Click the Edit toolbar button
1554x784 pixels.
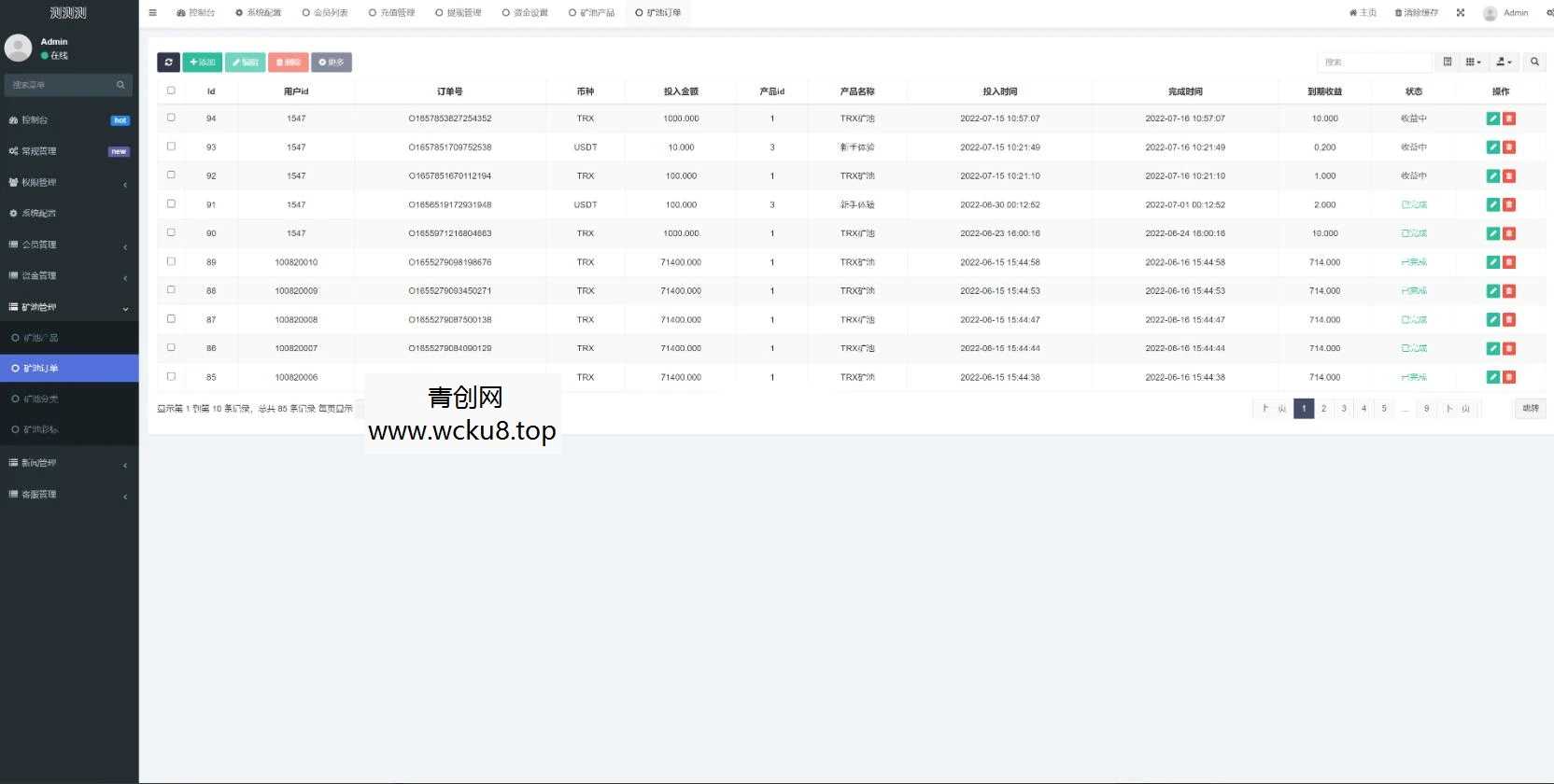point(246,63)
